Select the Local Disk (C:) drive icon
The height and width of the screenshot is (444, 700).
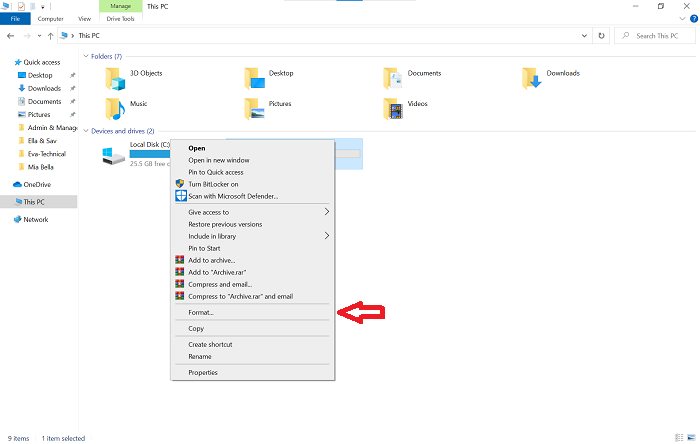[x=113, y=156]
